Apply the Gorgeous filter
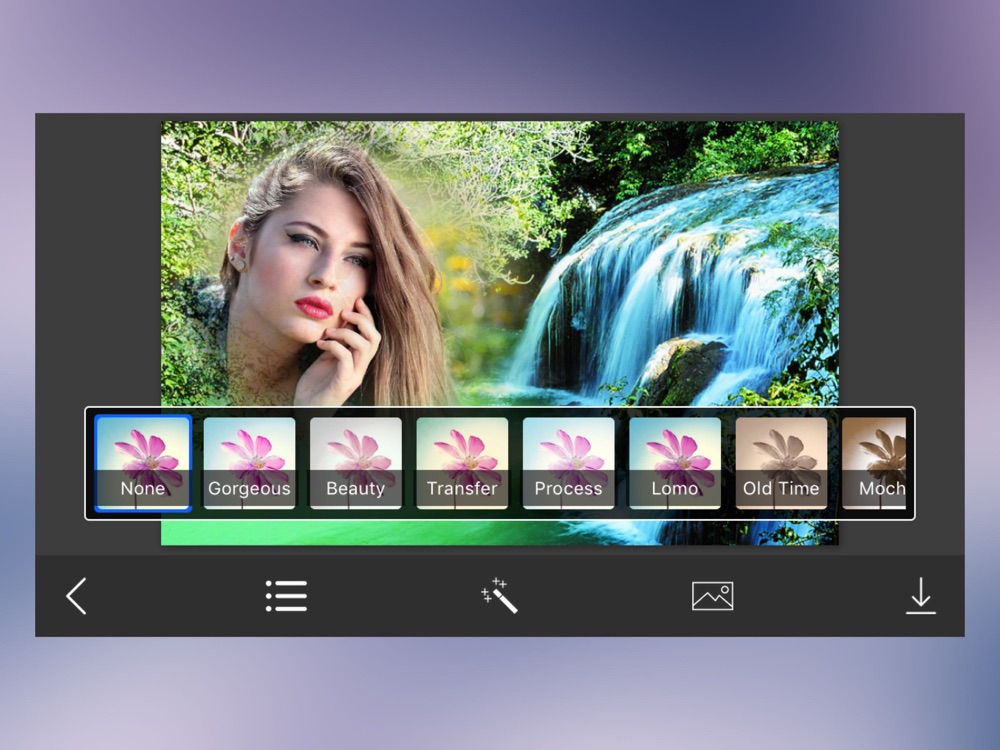This screenshot has width=1000, height=750. 249,463
